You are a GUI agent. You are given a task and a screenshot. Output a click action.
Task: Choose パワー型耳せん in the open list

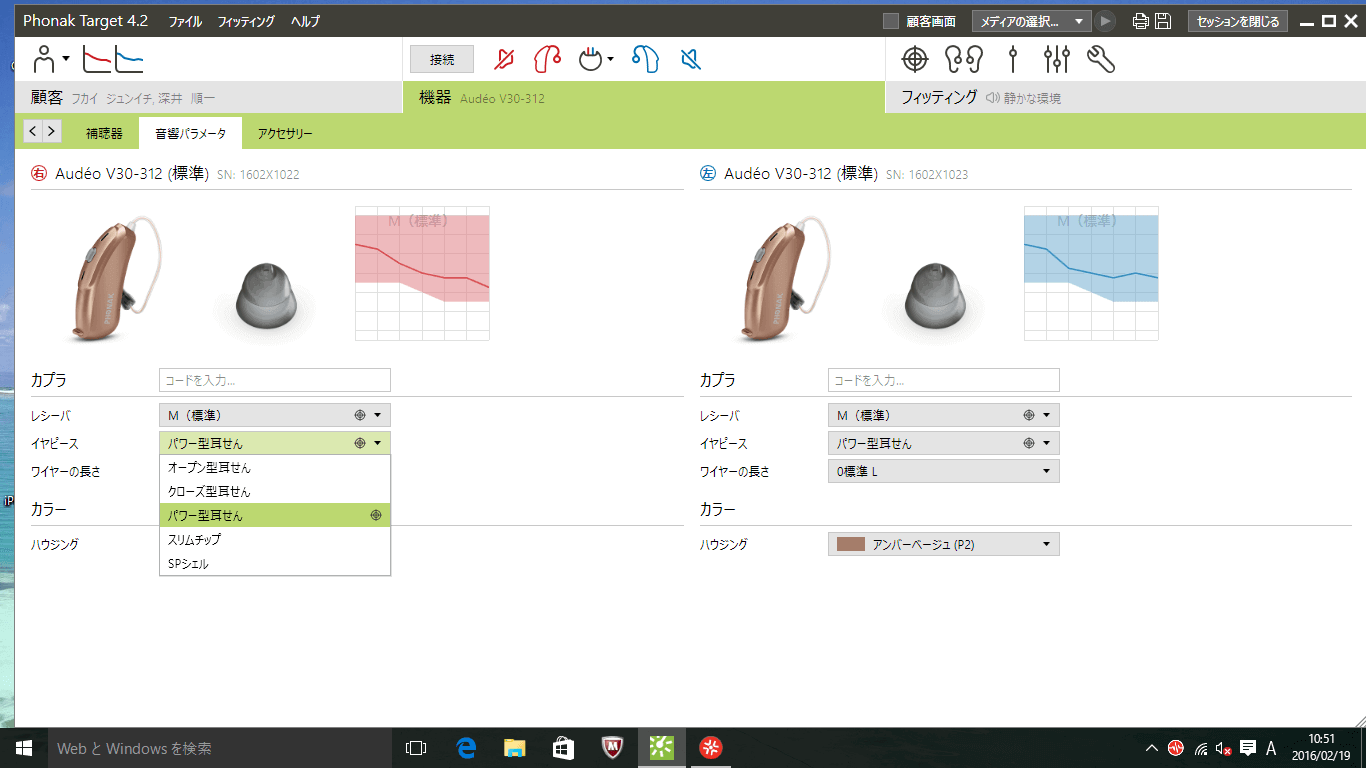[x=275, y=515]
